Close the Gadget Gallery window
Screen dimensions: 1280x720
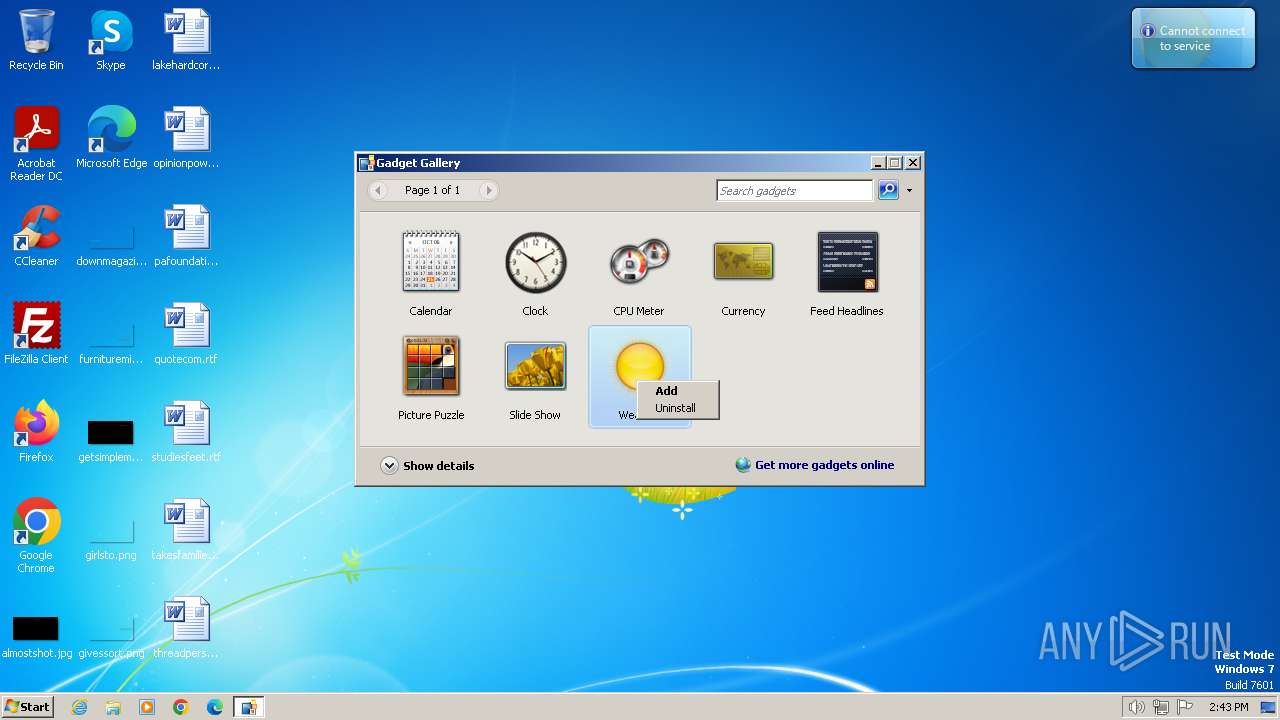pyautogui.click(x=913, y=163)
